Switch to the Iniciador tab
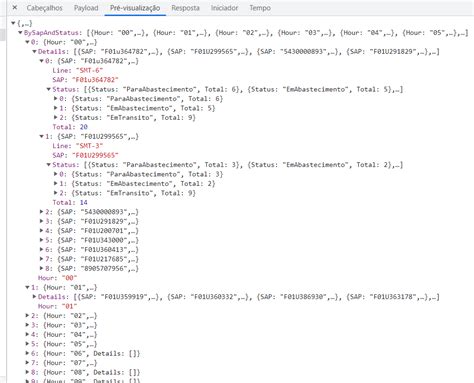The image size is (474, 383). (x=224, y=8)
